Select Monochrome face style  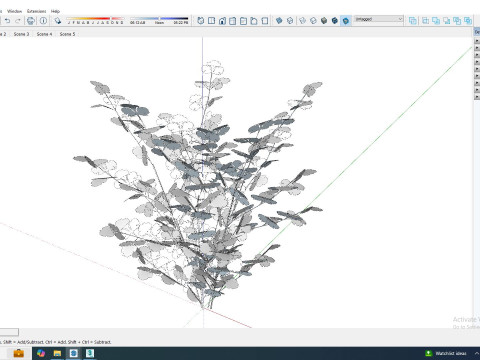[346, 21]
